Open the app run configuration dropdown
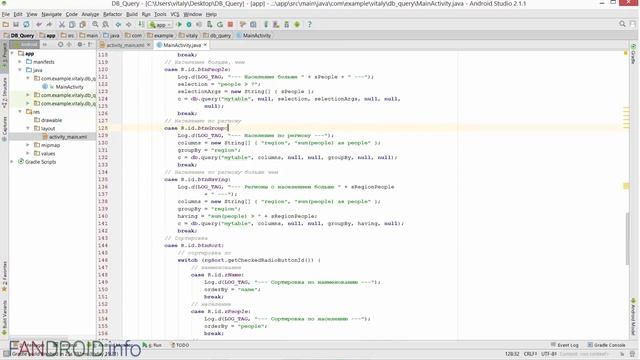The image size is (640, 360). [x=160, y=24]
